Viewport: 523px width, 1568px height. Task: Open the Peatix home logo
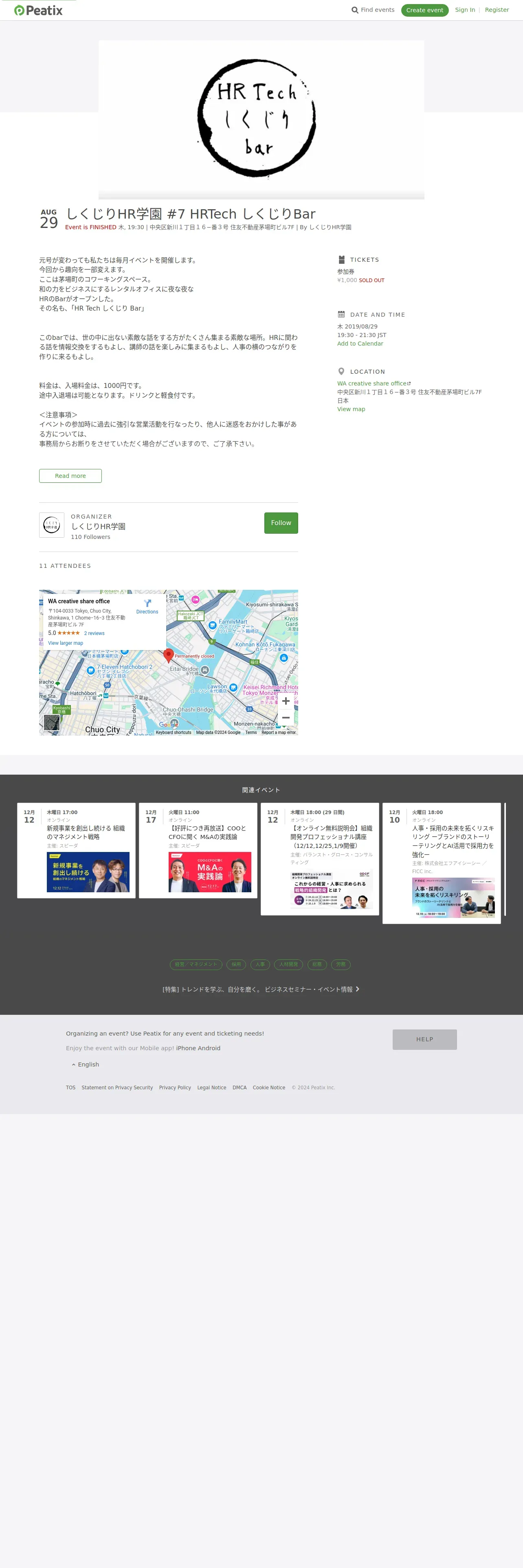(38, 10)
